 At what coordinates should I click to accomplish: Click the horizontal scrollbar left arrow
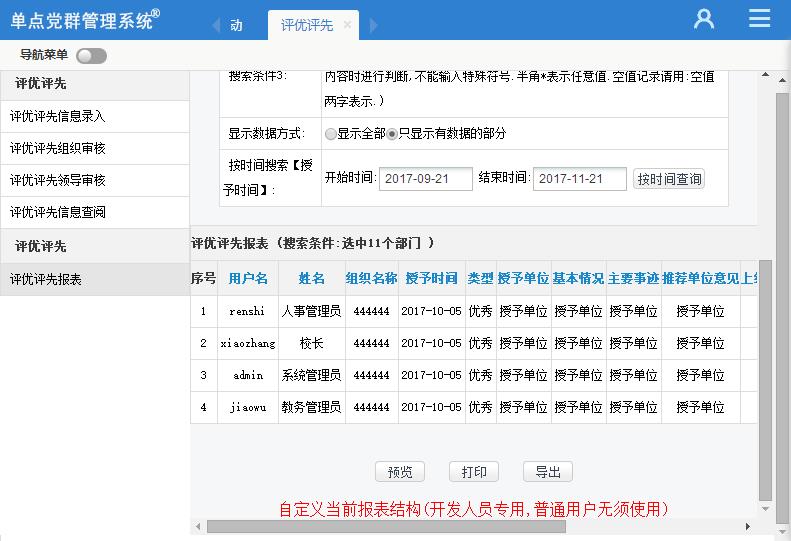[x=198, y=526]
